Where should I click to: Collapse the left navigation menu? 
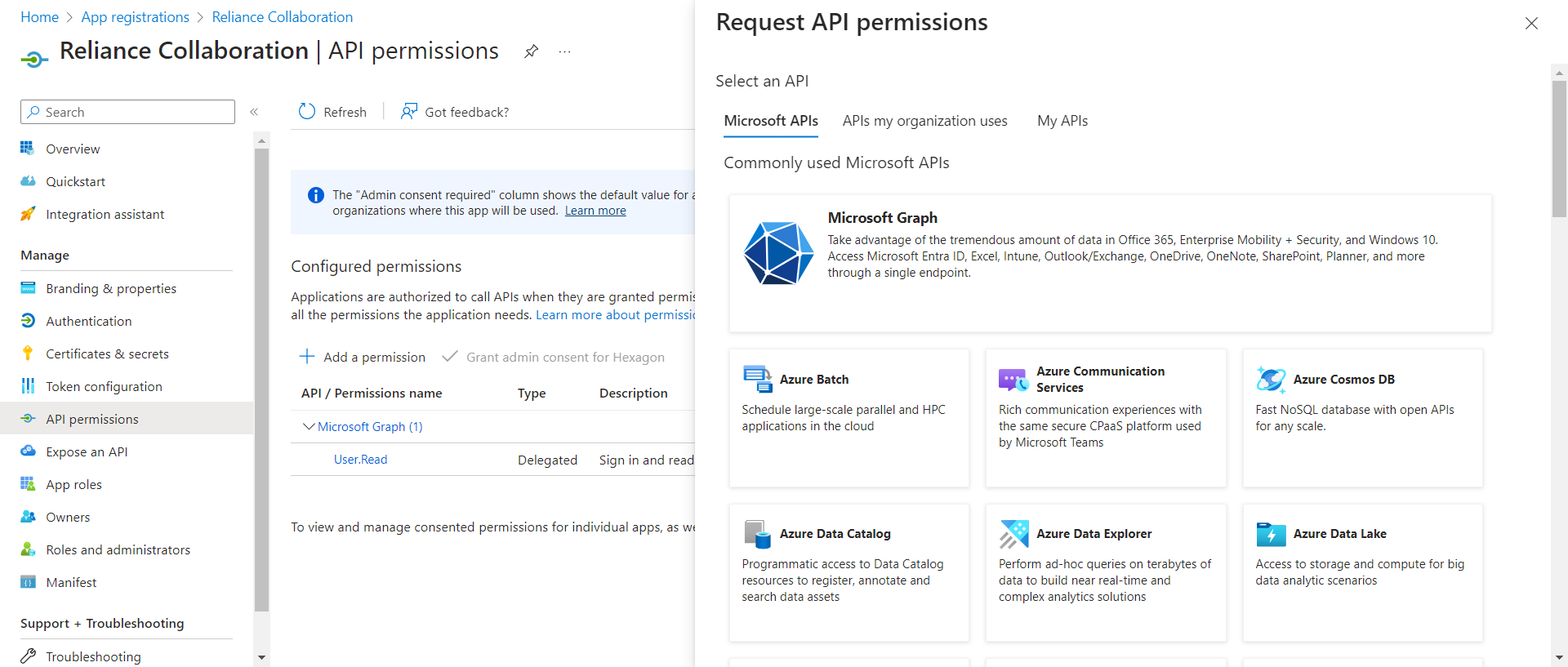[254, 112]
